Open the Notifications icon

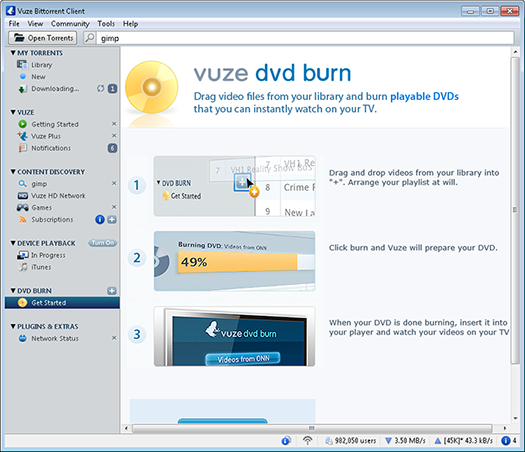22,148
